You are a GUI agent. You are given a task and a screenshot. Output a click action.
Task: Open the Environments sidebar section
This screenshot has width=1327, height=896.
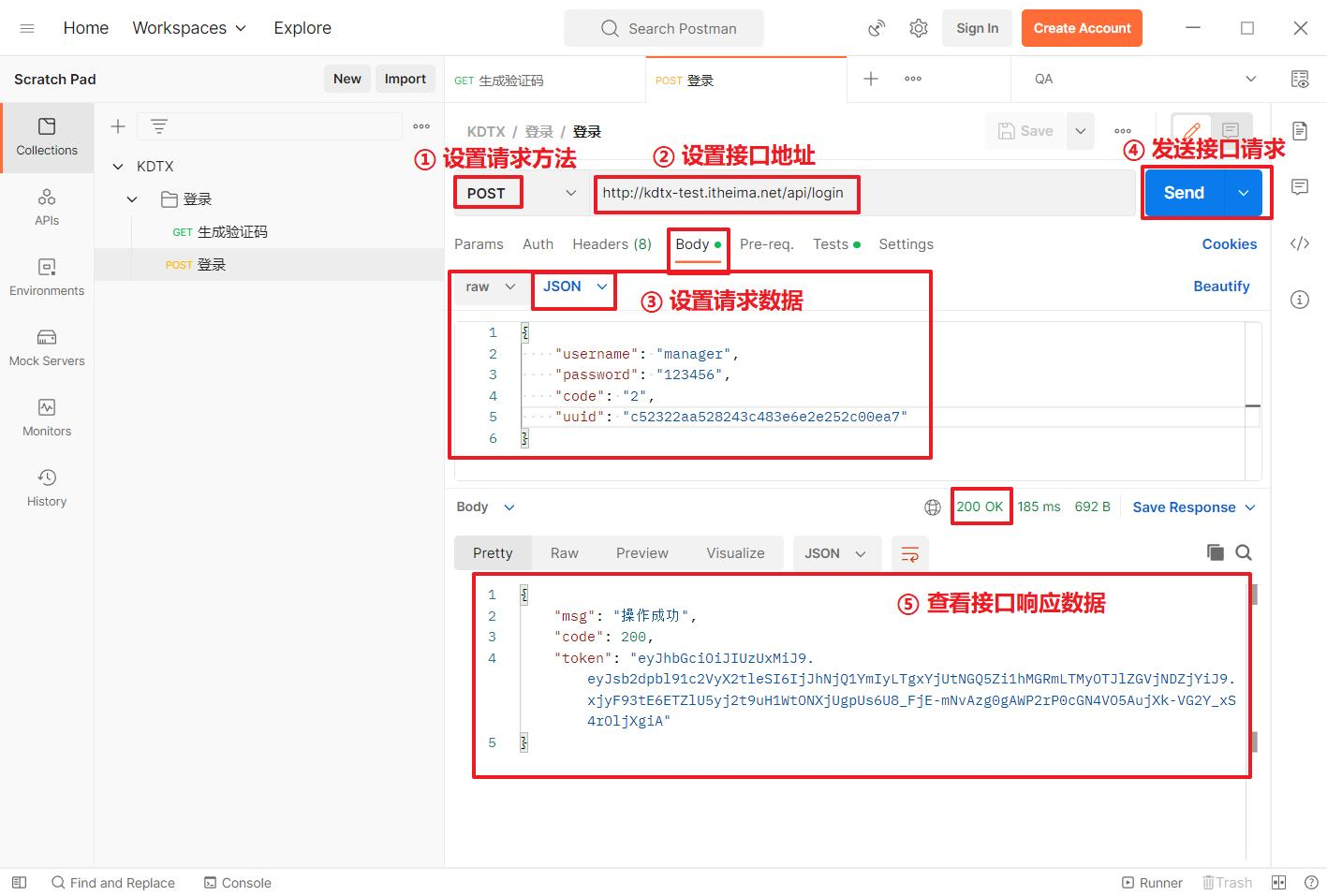[x=47, y=277]
